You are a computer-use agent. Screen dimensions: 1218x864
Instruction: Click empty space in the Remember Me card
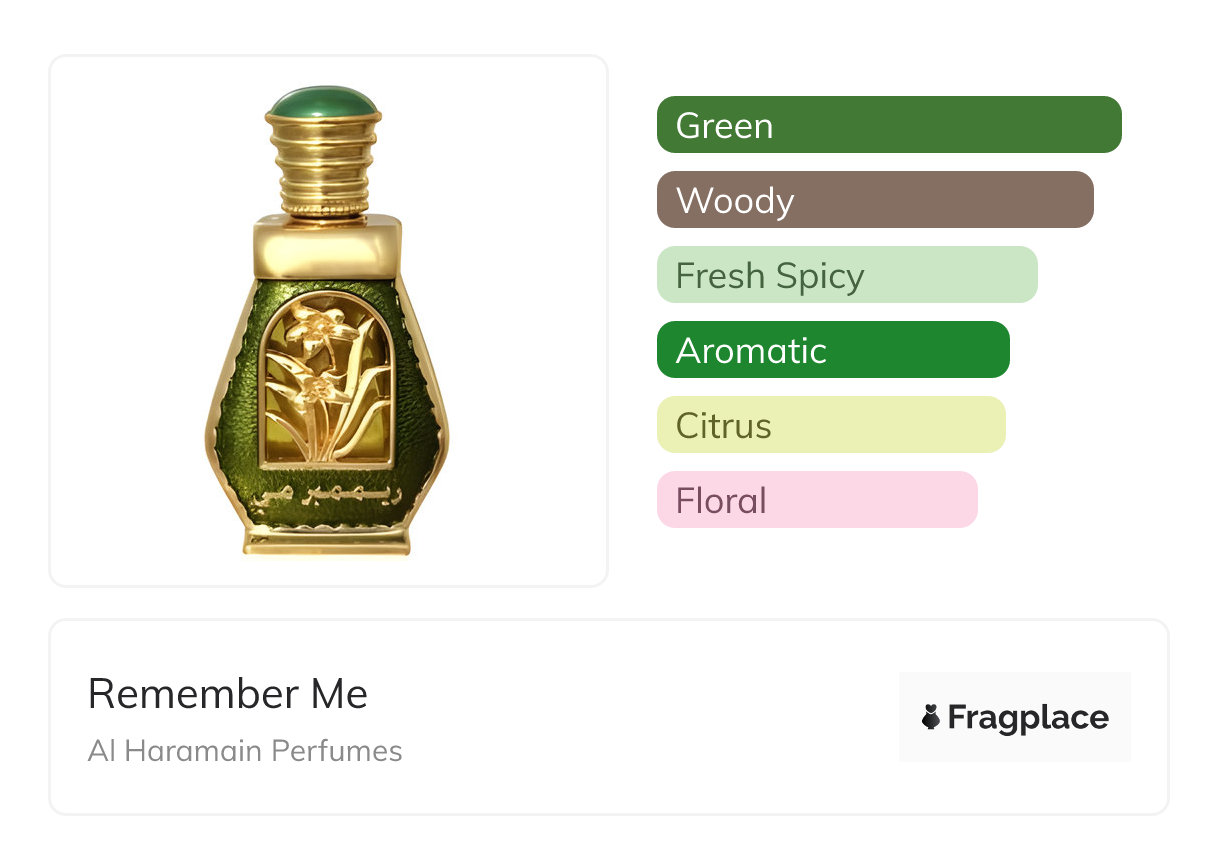[640, 720]
